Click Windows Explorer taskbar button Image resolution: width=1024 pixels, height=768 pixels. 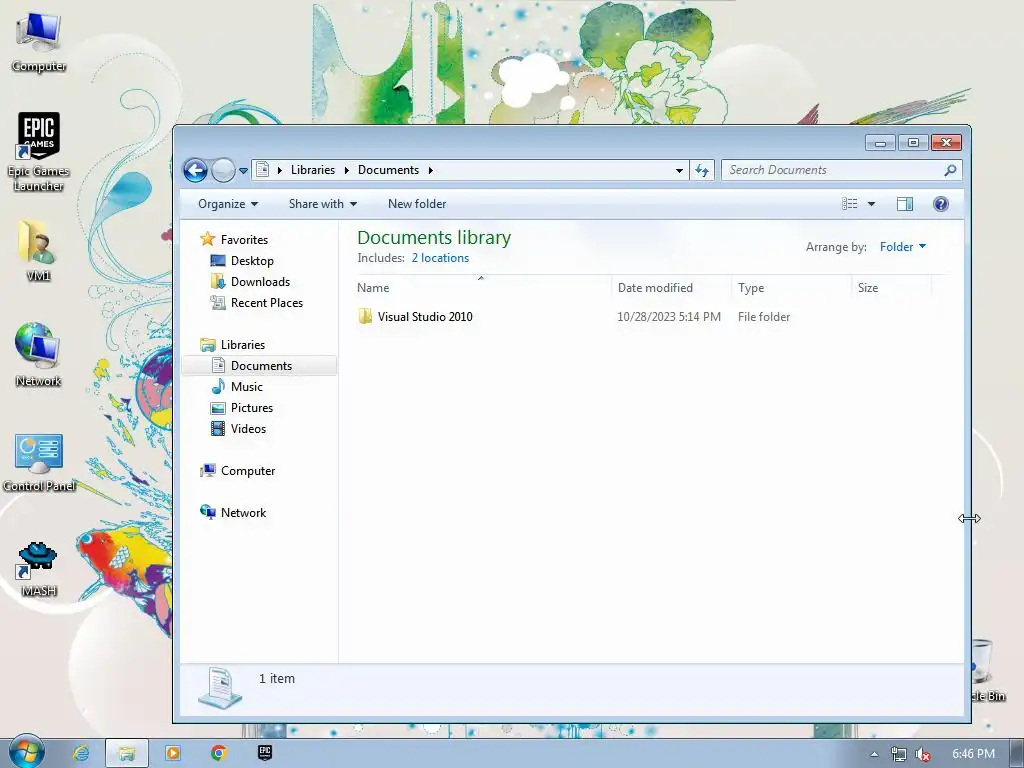tap(127, 753)
